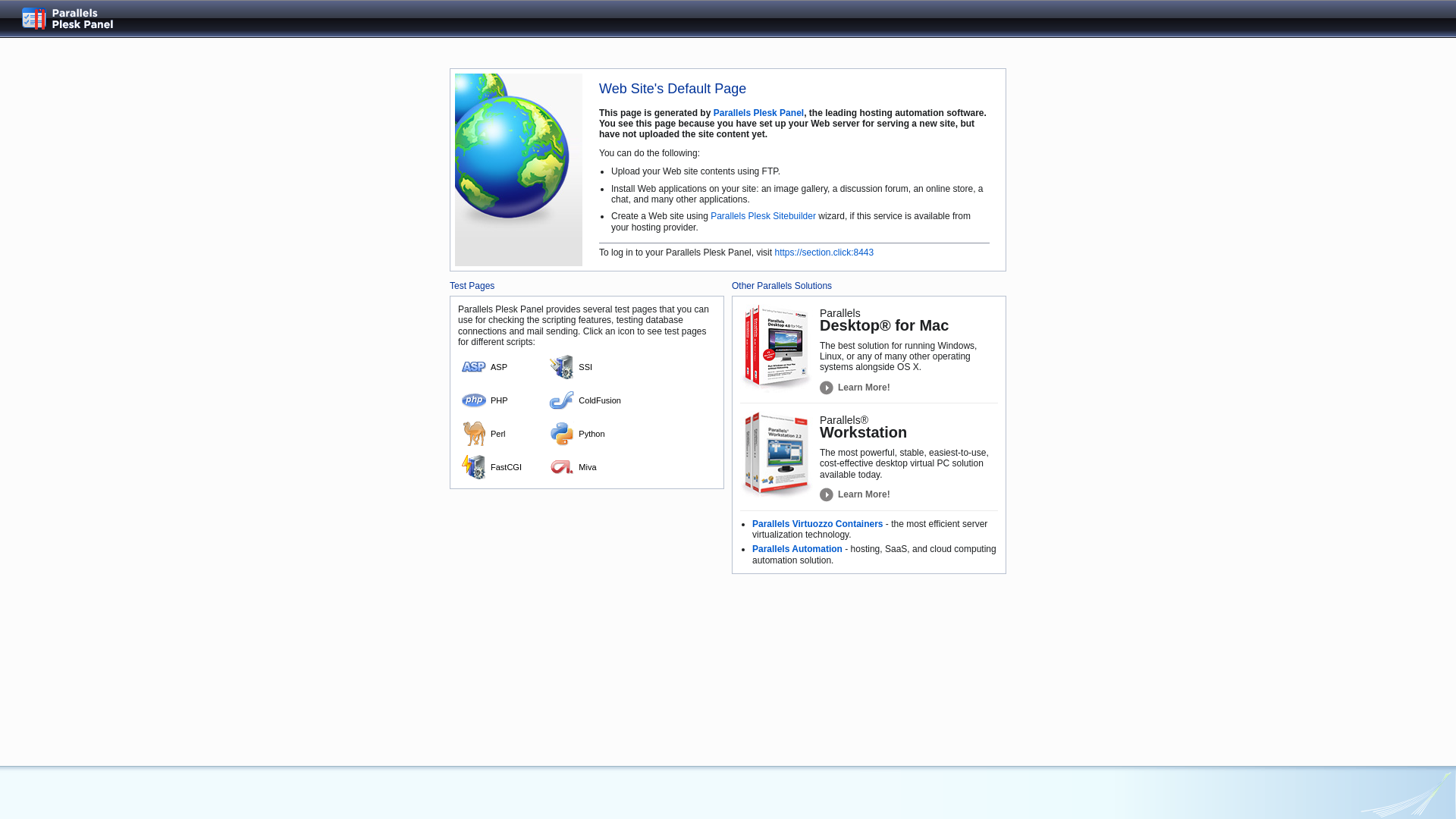
Task: Click Learn More arrow for Desktop for Mac
Action: click(x=827, y=388)
